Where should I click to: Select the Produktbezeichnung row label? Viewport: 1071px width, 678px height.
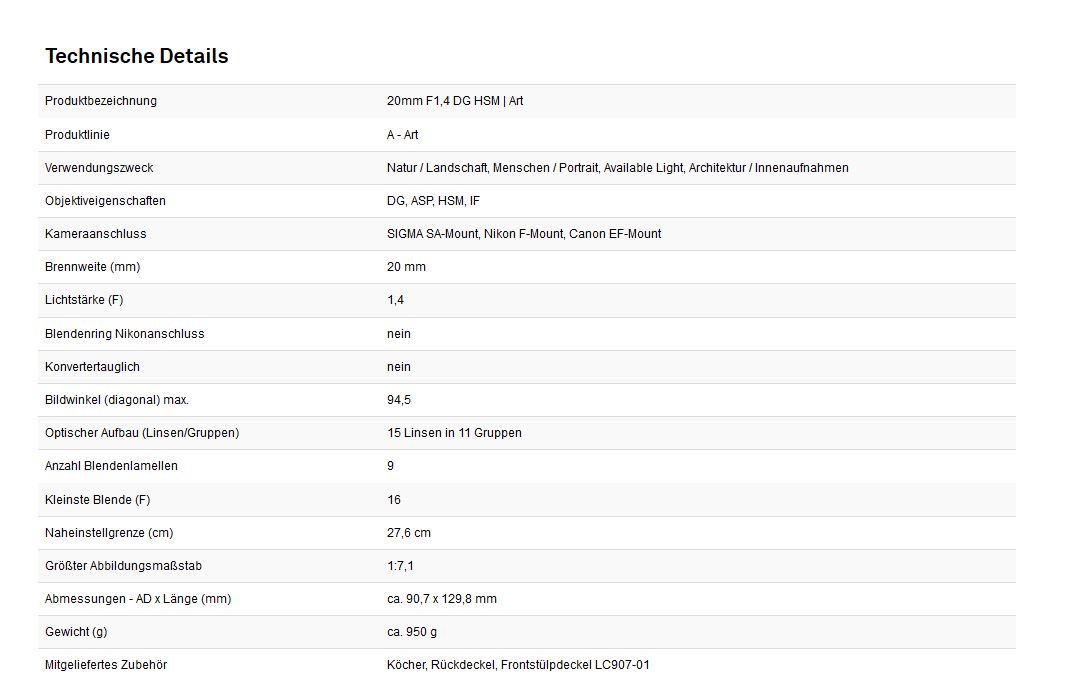pyautogui.click(x=101, y=101)
